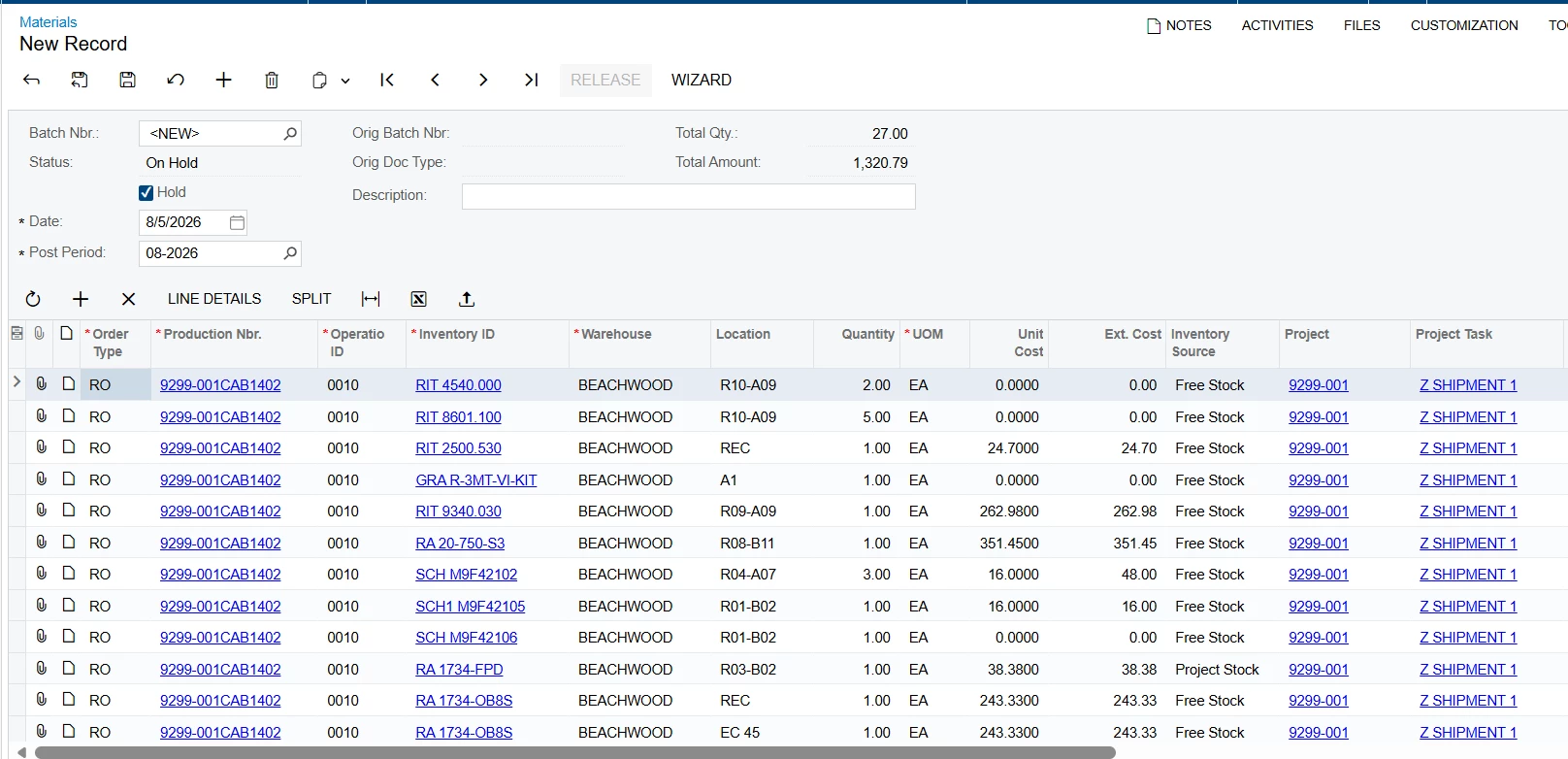Open the NOTES tab
The width and height of the screenshot is (1568, 759).
tap(1179, 25)
